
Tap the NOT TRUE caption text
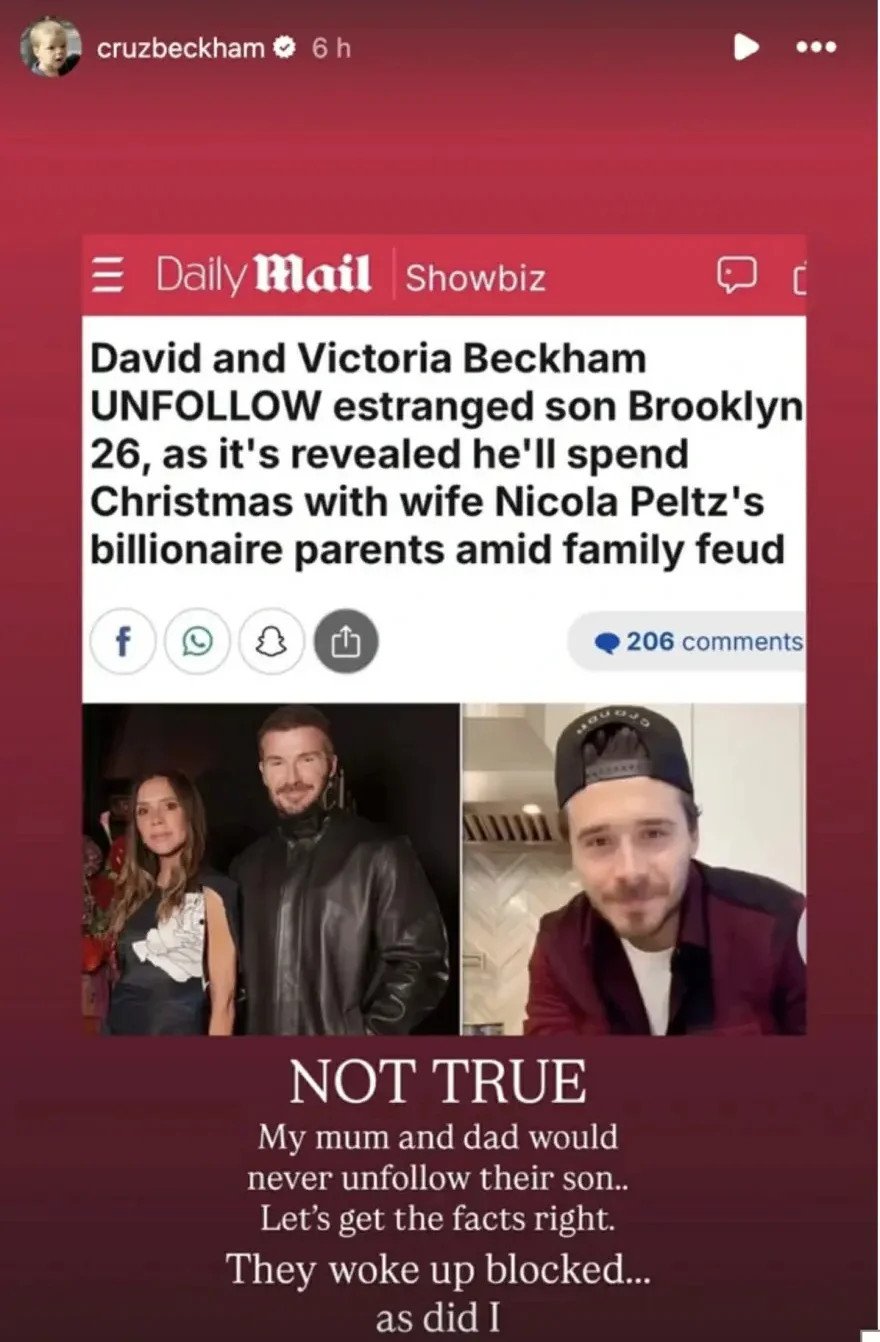[x=438, y=1081]
